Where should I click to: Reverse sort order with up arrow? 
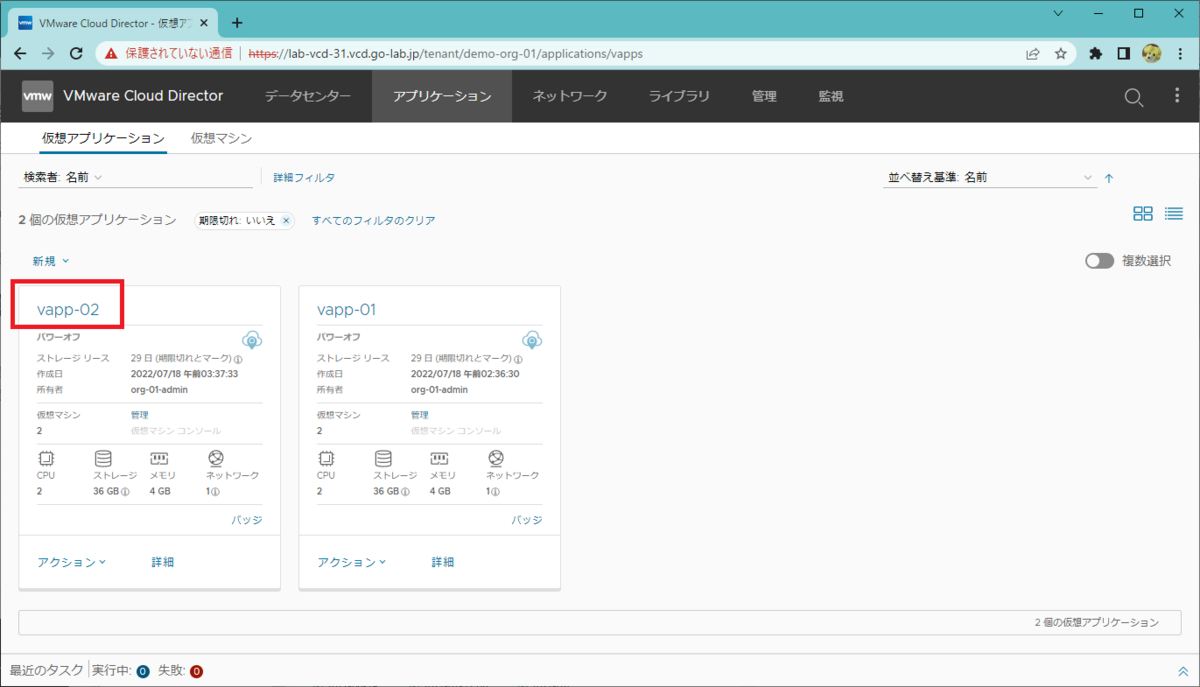coord(1108,178)
